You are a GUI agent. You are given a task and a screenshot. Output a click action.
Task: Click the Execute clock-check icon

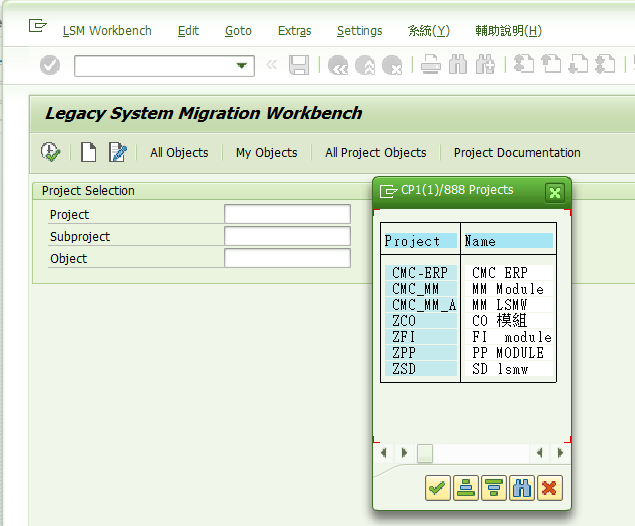51,152
